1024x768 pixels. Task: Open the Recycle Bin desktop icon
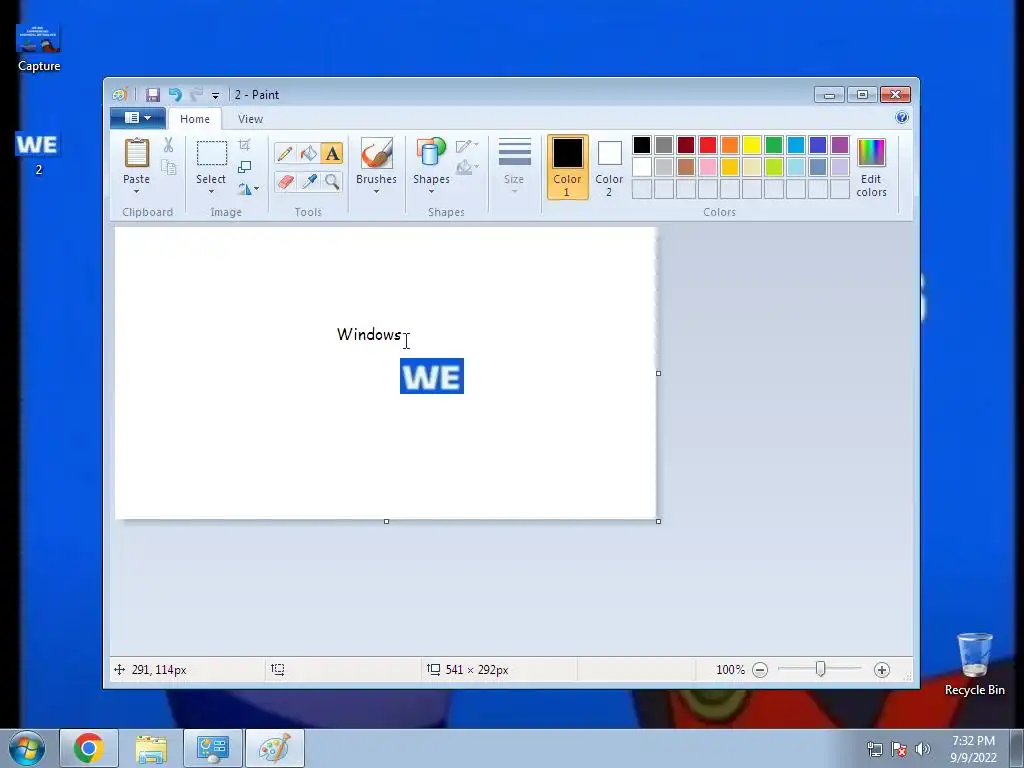click(x=974, y=664)
